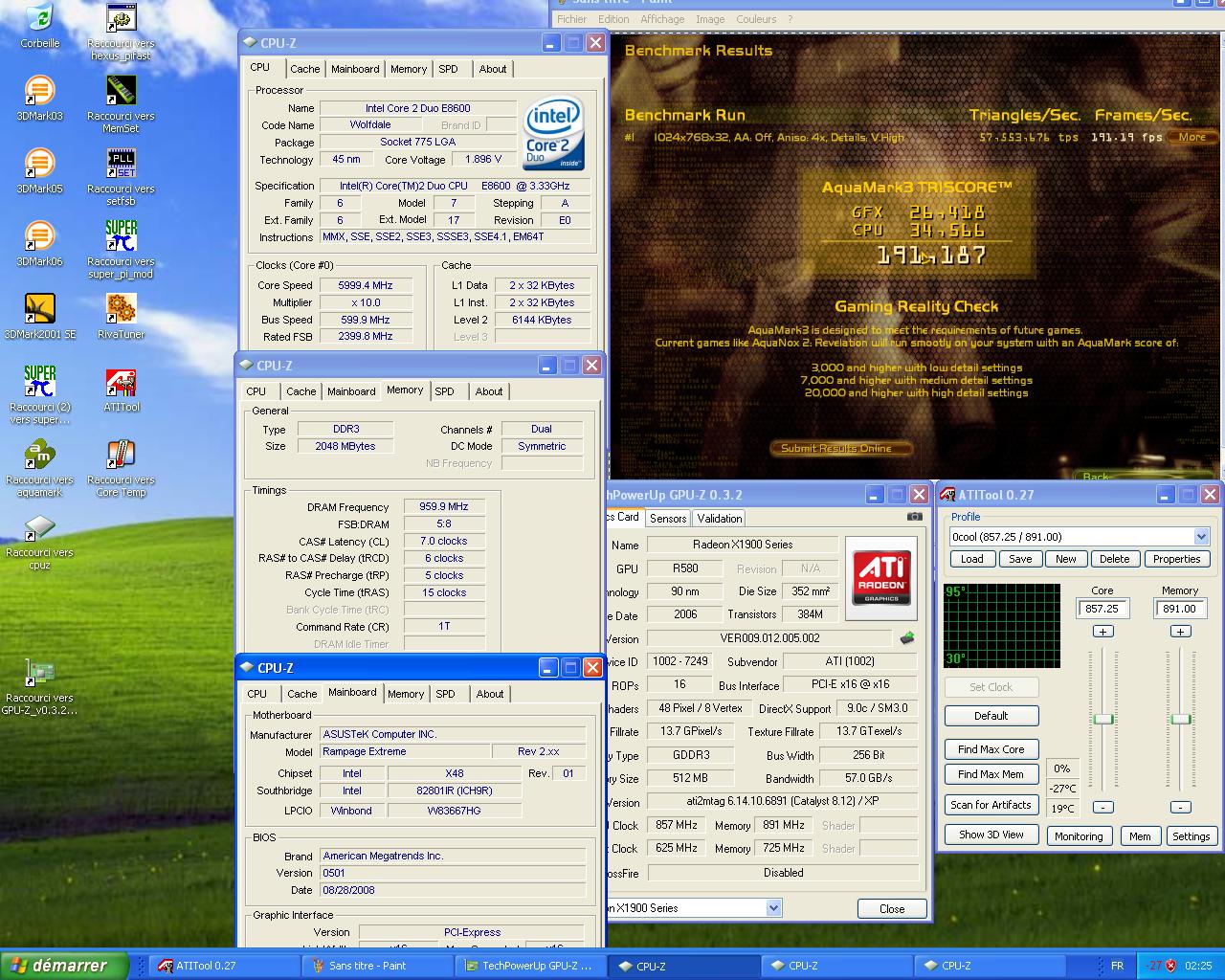Screen dimensions: 1225x980
Task: Click the Load profile button in ATITool
Action: pyautogui.click(x=971, y=559)
